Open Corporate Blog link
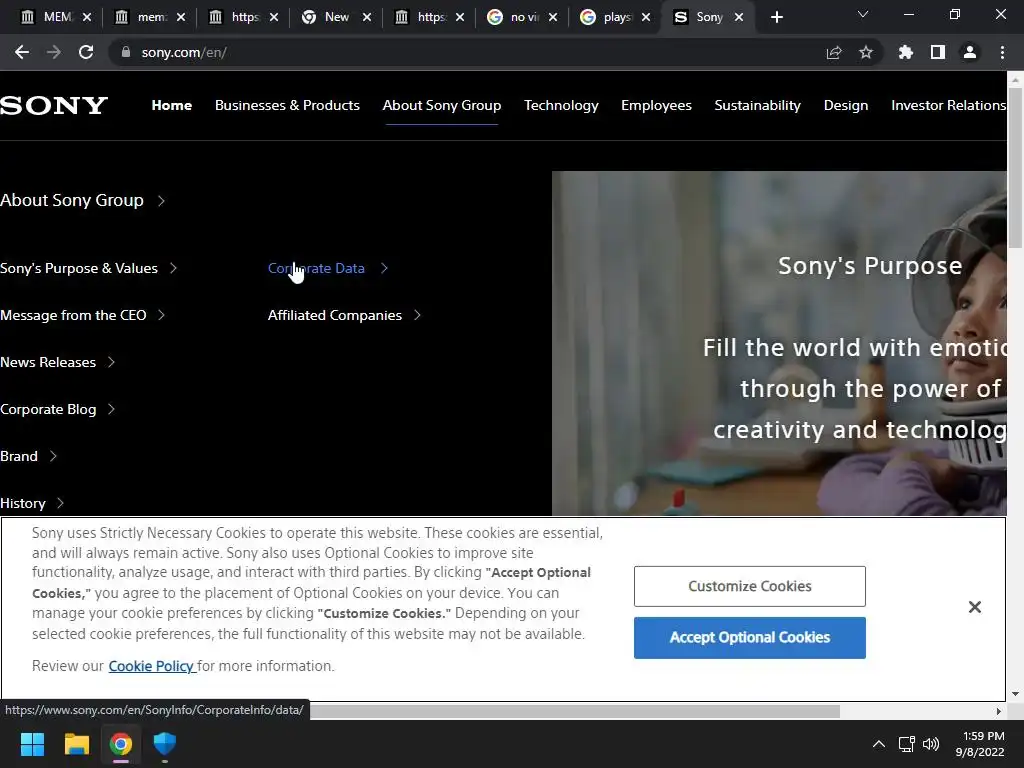The image size is (1024, 768). coord(57,409)
